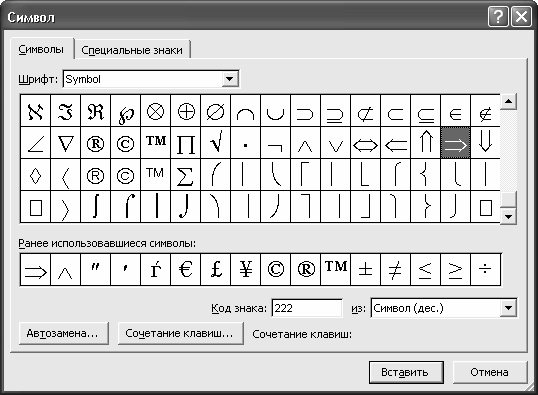The height and width of the screenshot is (395, 538).
Task: Select the pound sign in recent symbols
Action: point(215,269)
